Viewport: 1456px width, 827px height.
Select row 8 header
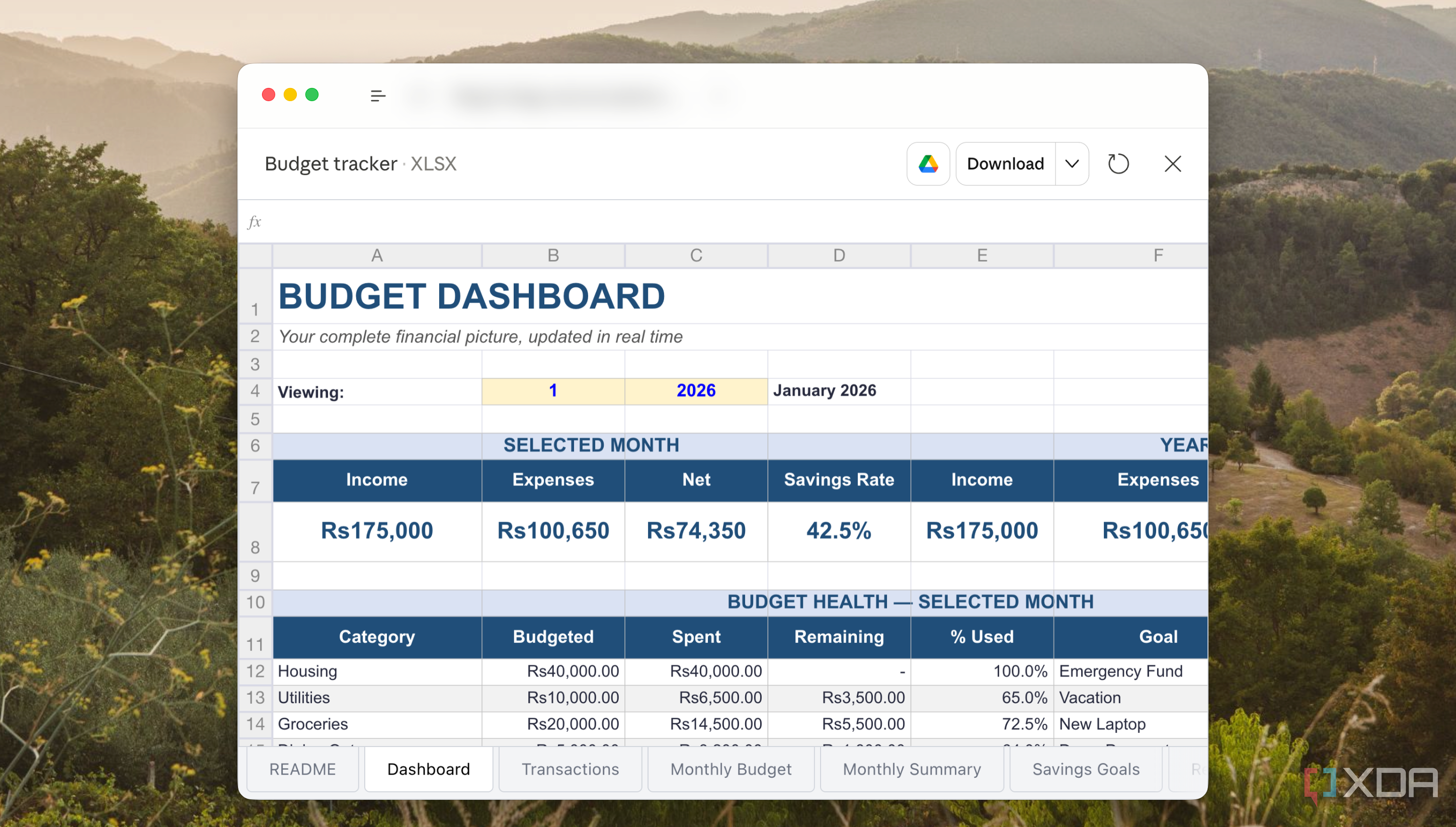click(x=255, y=532)
